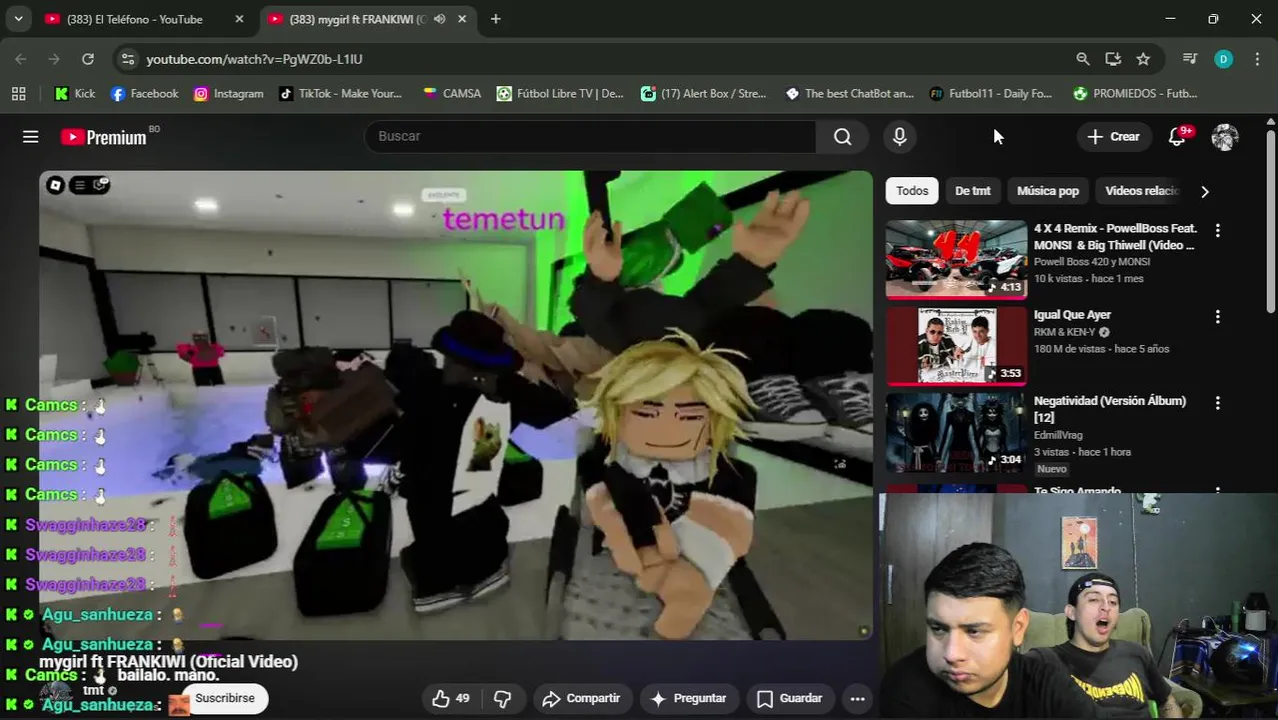Open the Alert Box bookmark
The image size is (1278, 720).
coord(703,93)
